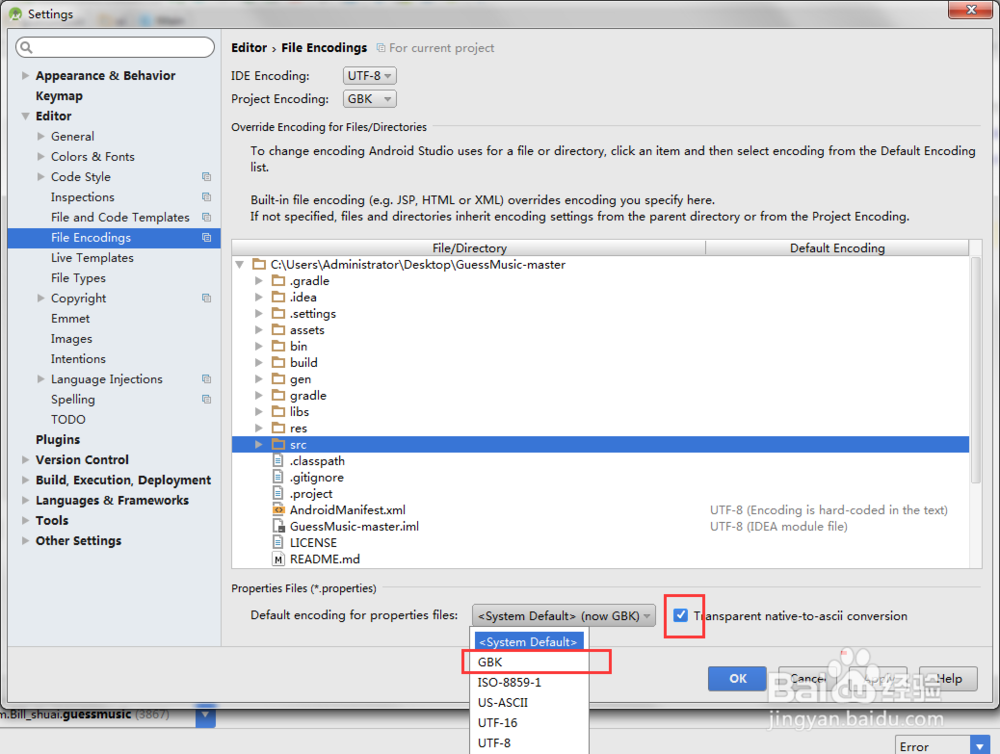This screenshot has width=1000, height=754.
Task: Click the OK button
Action: pos(737,679)
